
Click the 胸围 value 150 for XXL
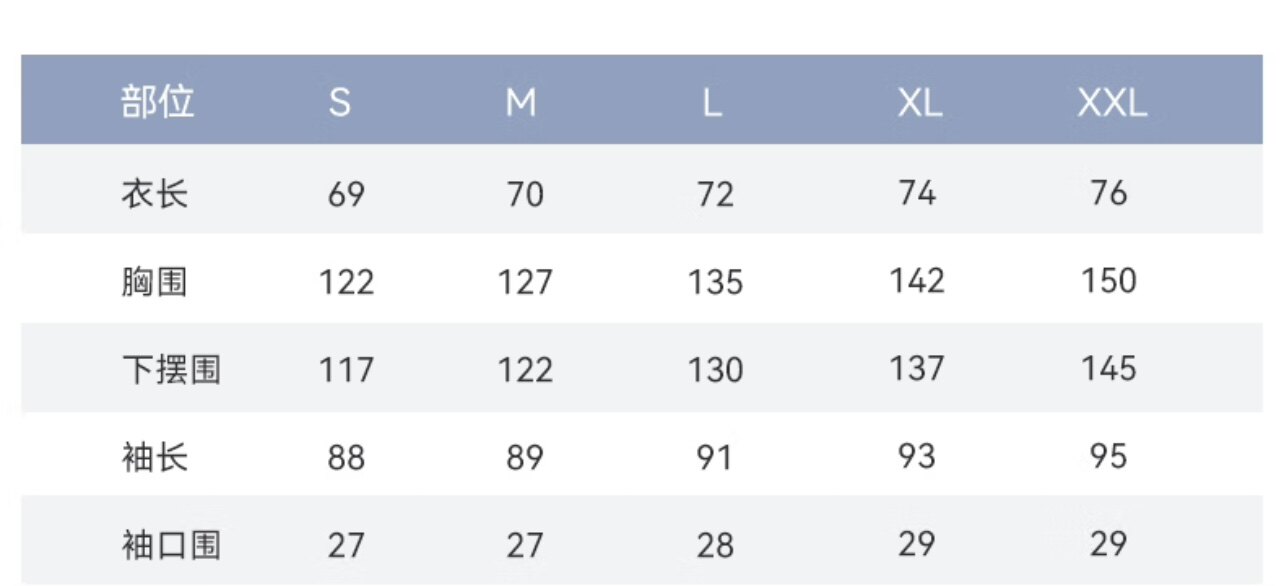[x=1109, y=281]
